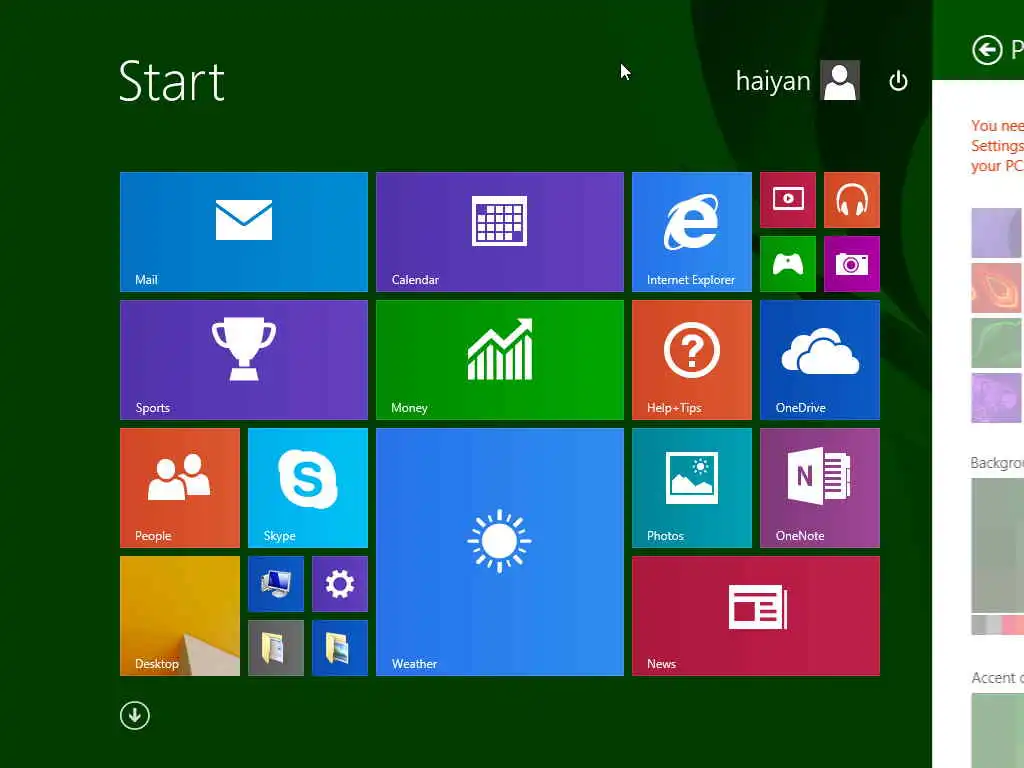Open the Money tile
This screenshot has height=768, width=1024.
click(x=500, y=360)
